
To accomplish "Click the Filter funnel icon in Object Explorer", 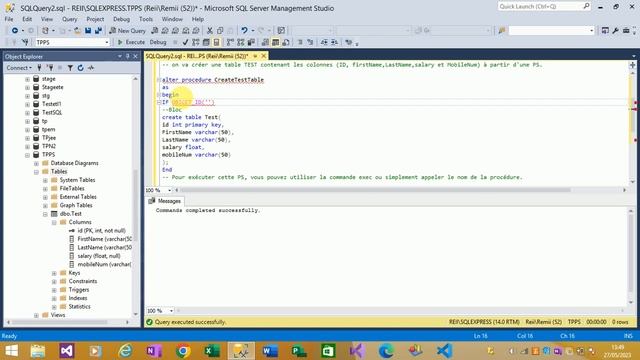I will [70, 68].
